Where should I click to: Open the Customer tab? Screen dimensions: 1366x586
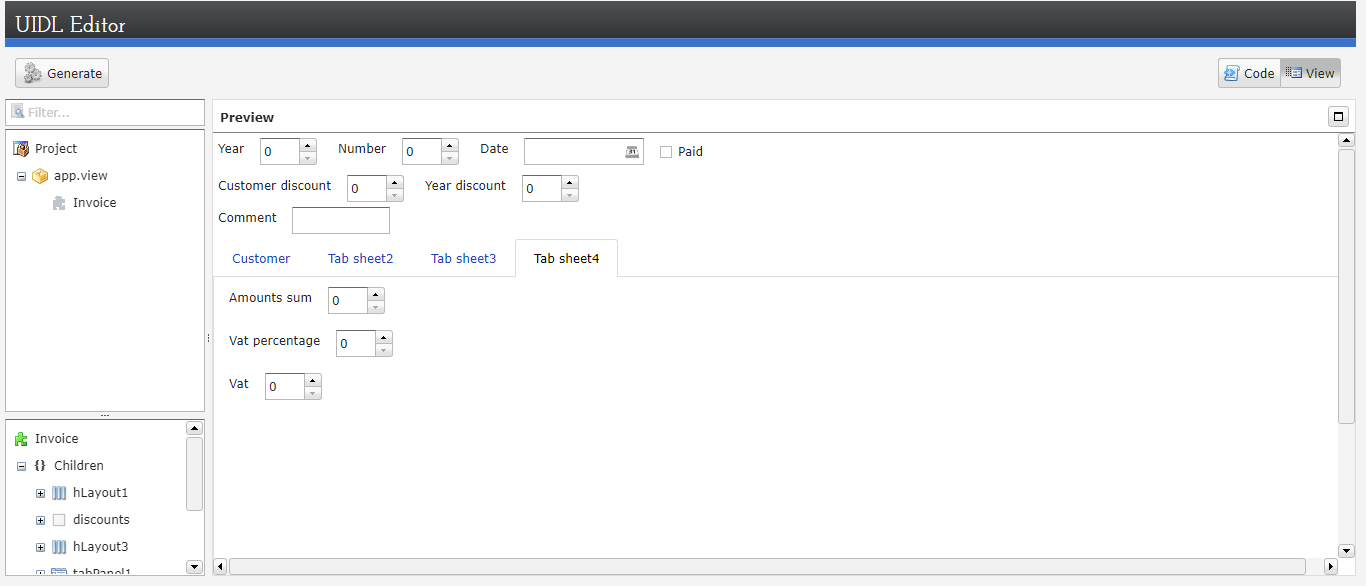[261, 259]
